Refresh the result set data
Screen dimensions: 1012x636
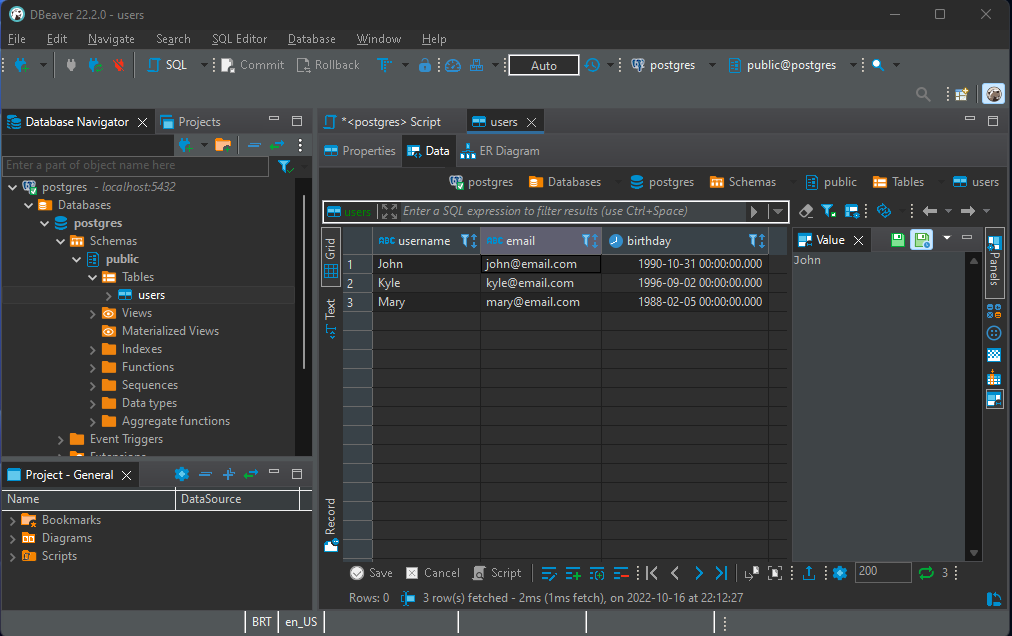click(926, 573)
